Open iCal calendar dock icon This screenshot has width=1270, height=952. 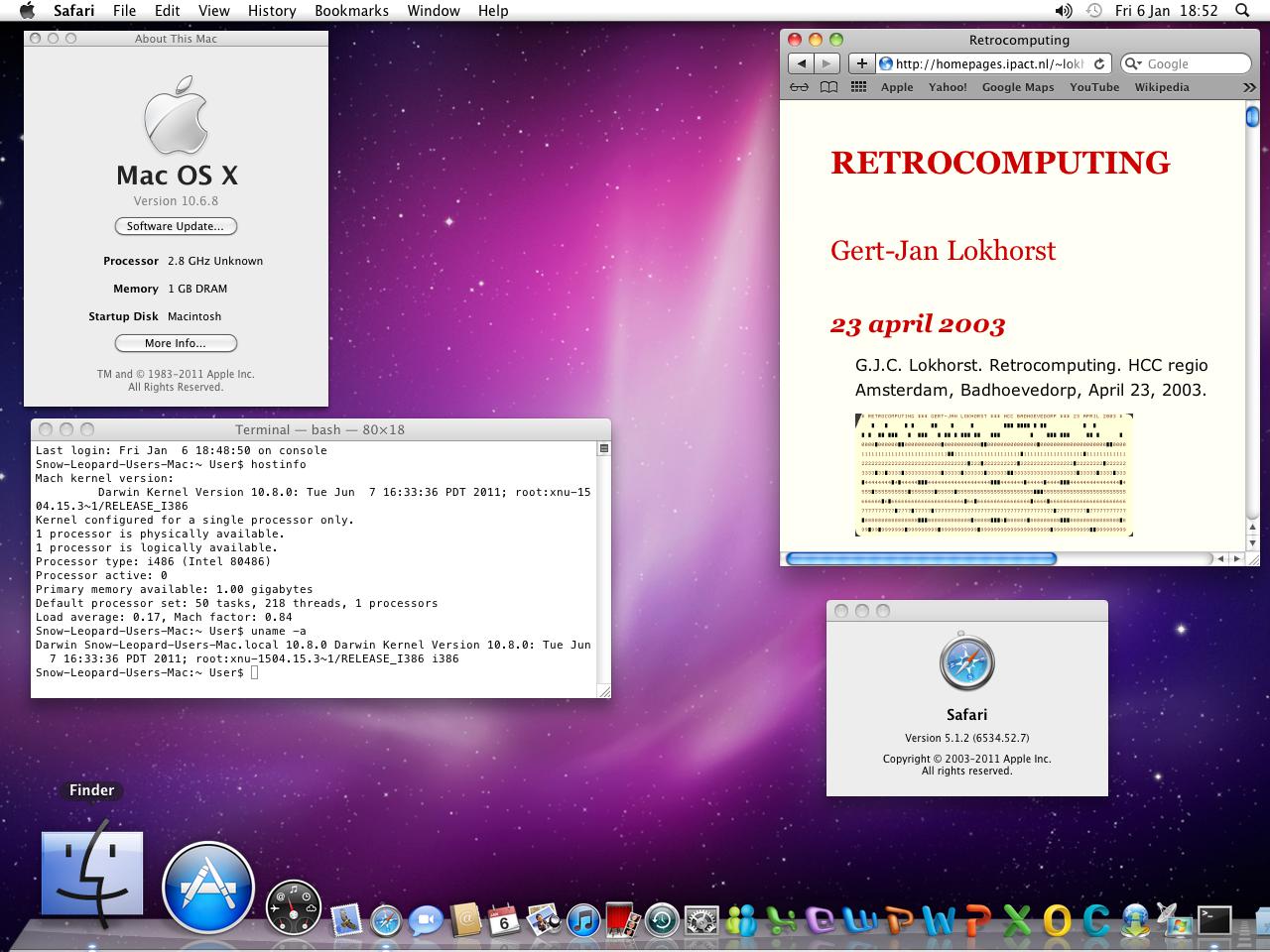pyautogui.click(x=504, y=920)
